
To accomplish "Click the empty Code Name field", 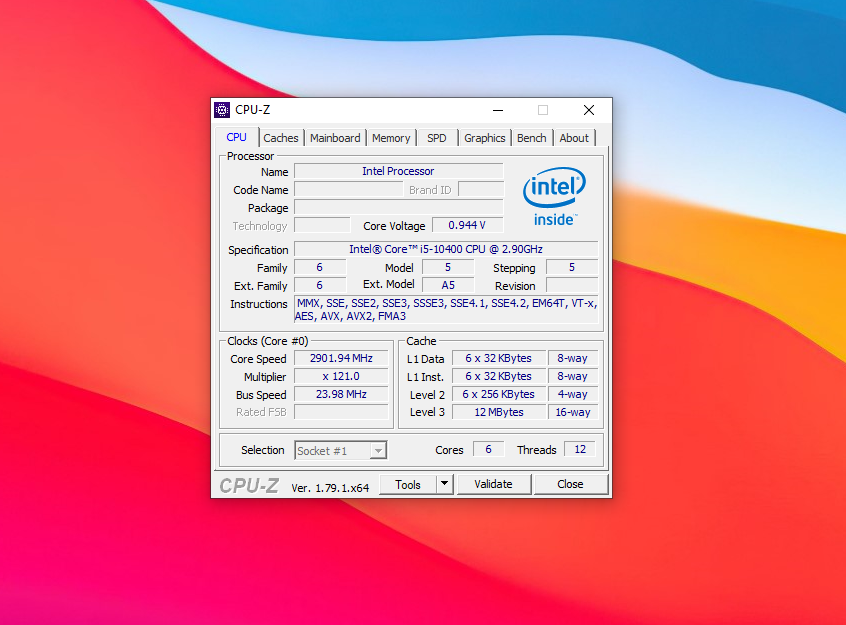I will pyautogui.click(x=349, y=190).
